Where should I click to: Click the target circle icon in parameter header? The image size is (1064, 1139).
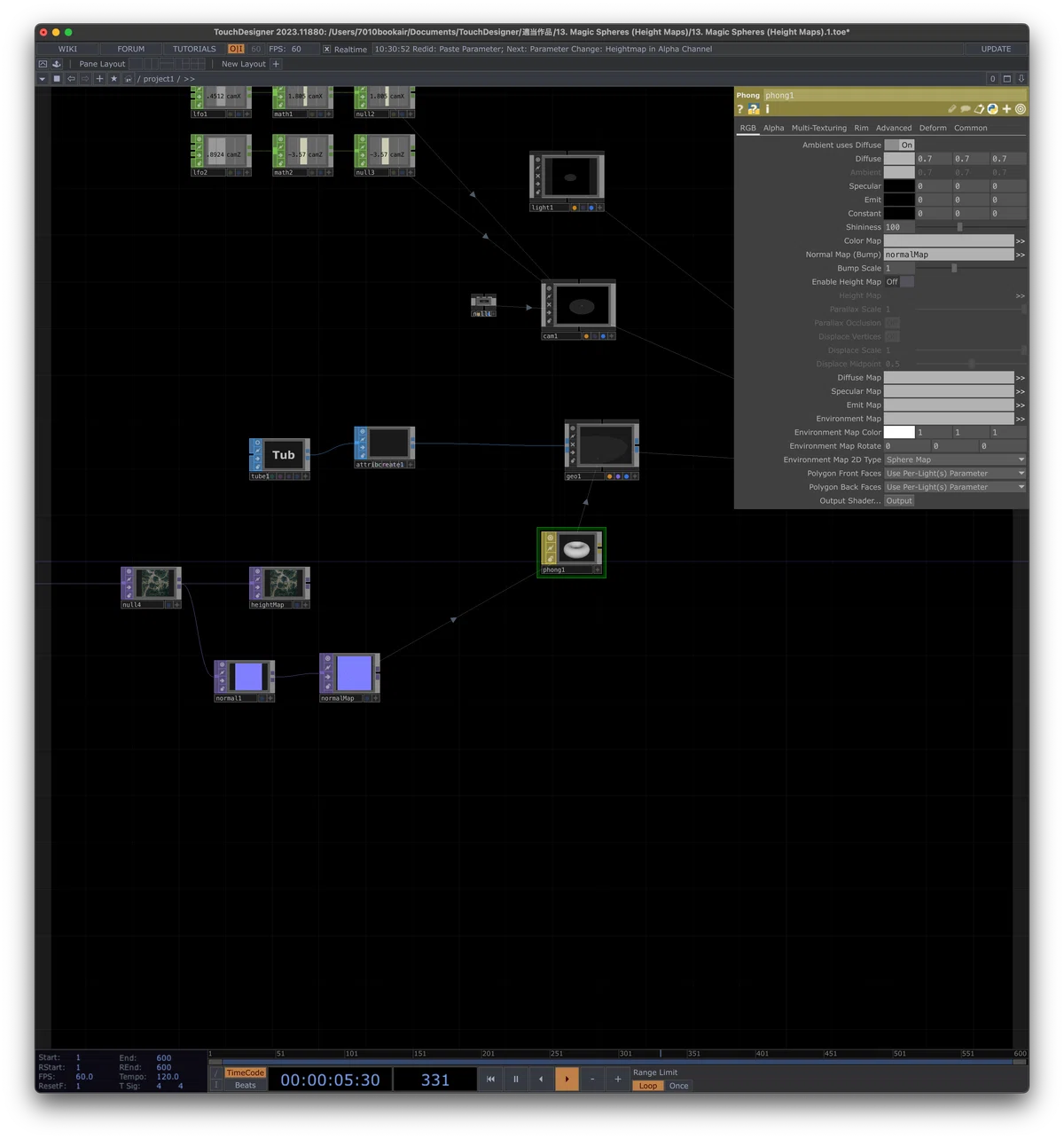1021,109
